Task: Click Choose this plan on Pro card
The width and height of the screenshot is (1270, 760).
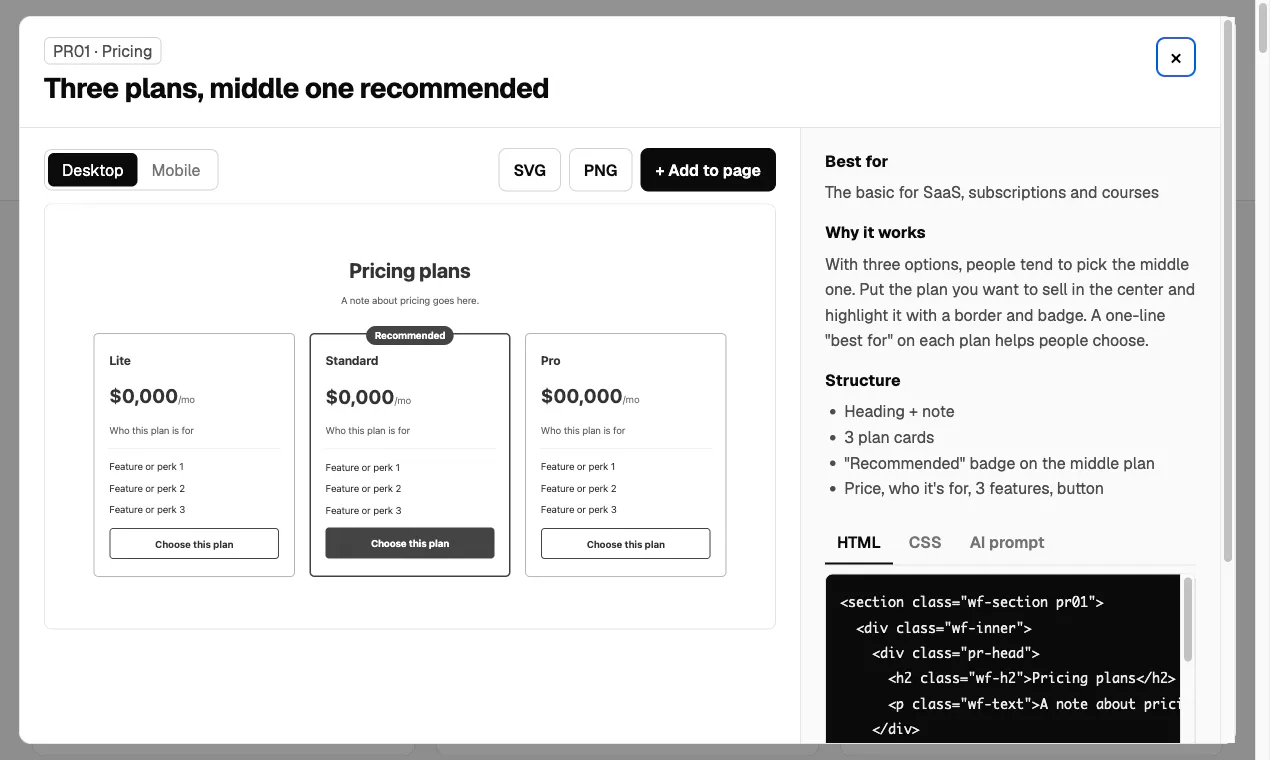Action: point(626,544)
